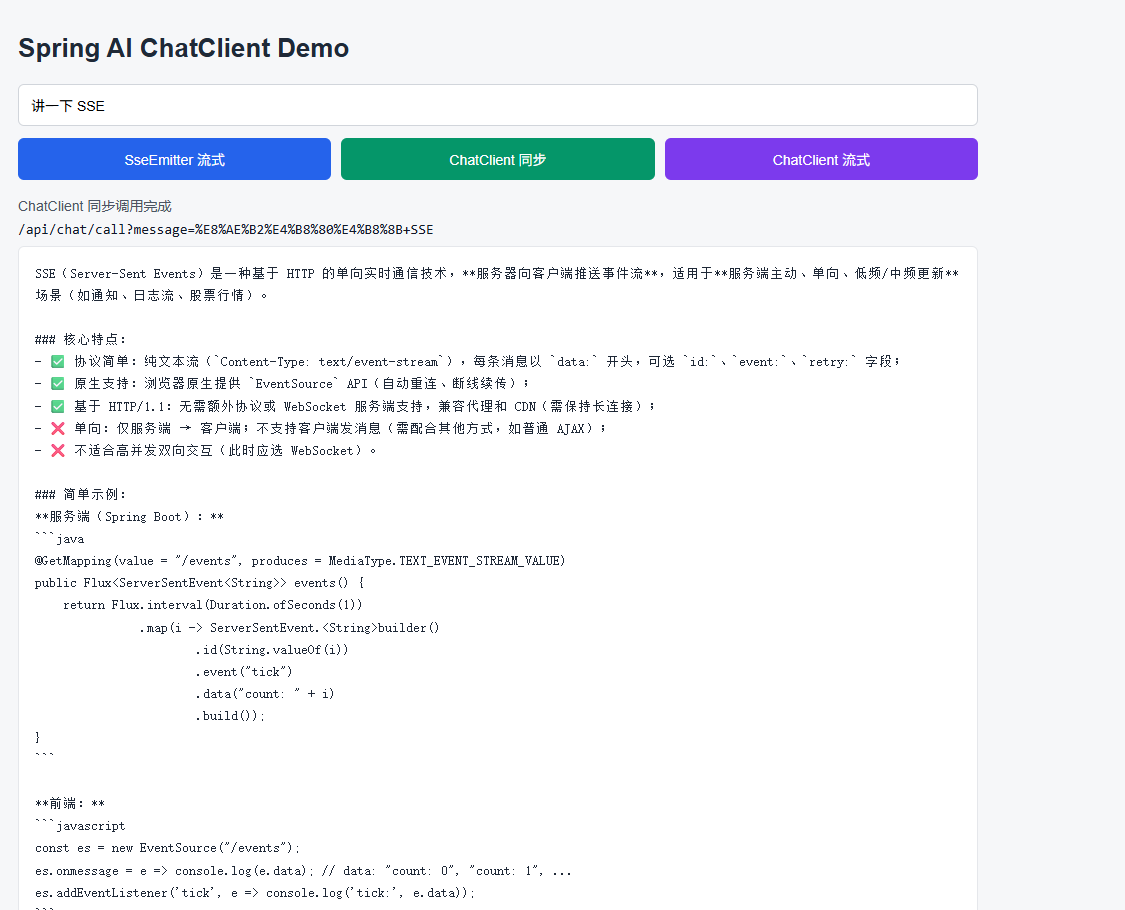Screen dimensions: 1125x910
Task: Click the SseEmitter 流式 button
Action: [x=174, y=159]
